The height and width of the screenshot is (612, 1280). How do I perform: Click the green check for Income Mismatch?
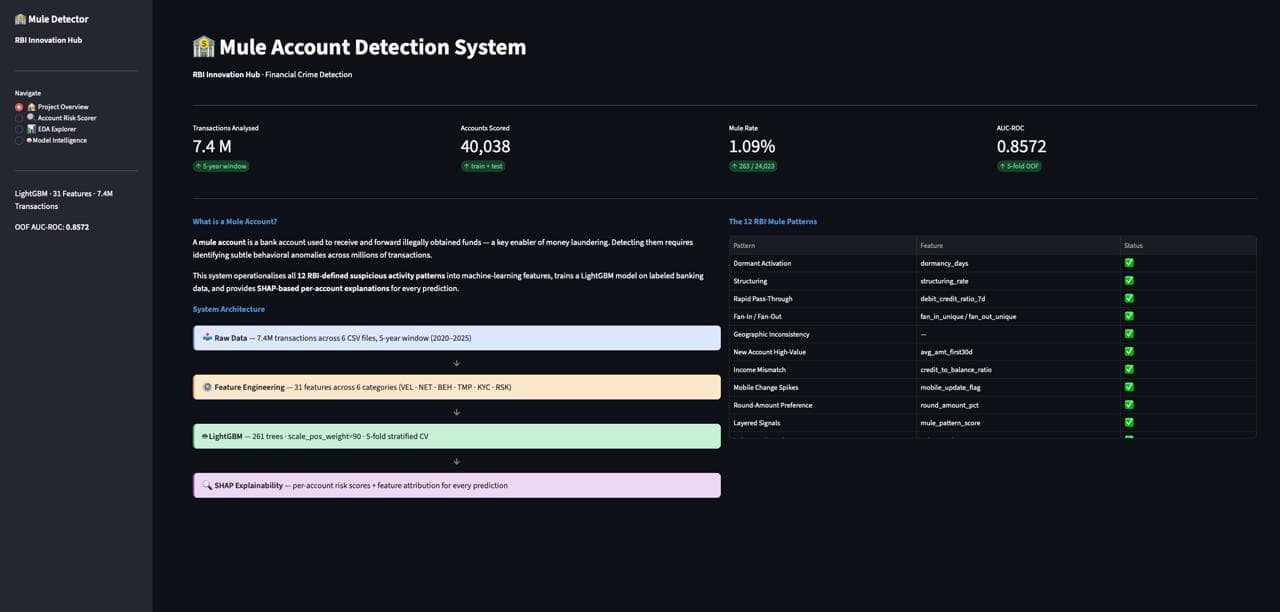1129,369
